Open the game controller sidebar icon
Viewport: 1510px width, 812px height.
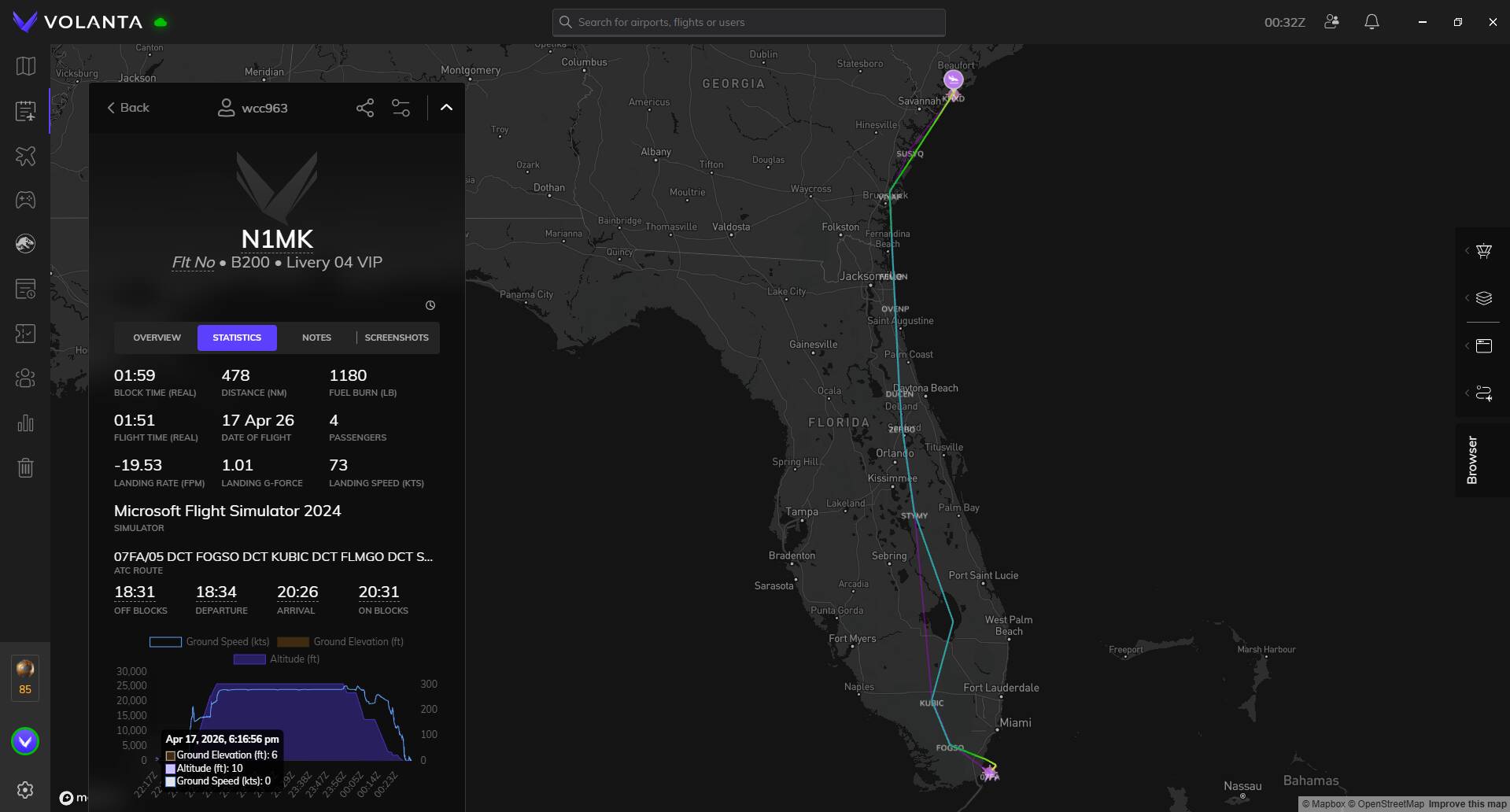point(25,200)
